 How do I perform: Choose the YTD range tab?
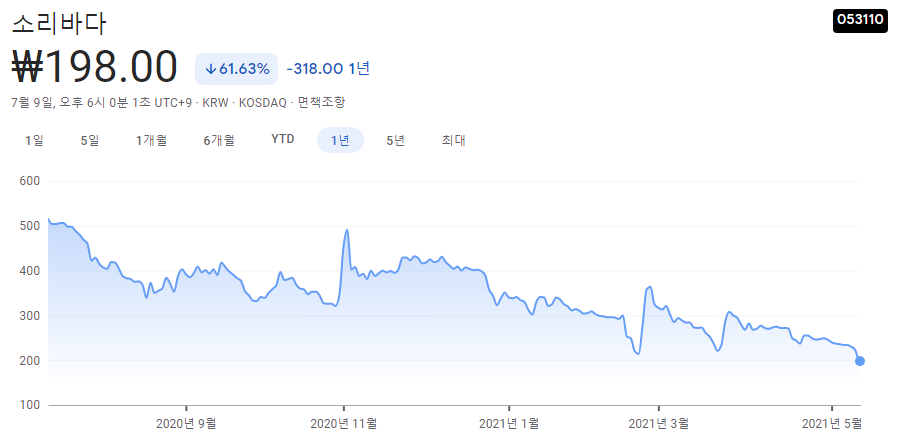pos(283,140)
